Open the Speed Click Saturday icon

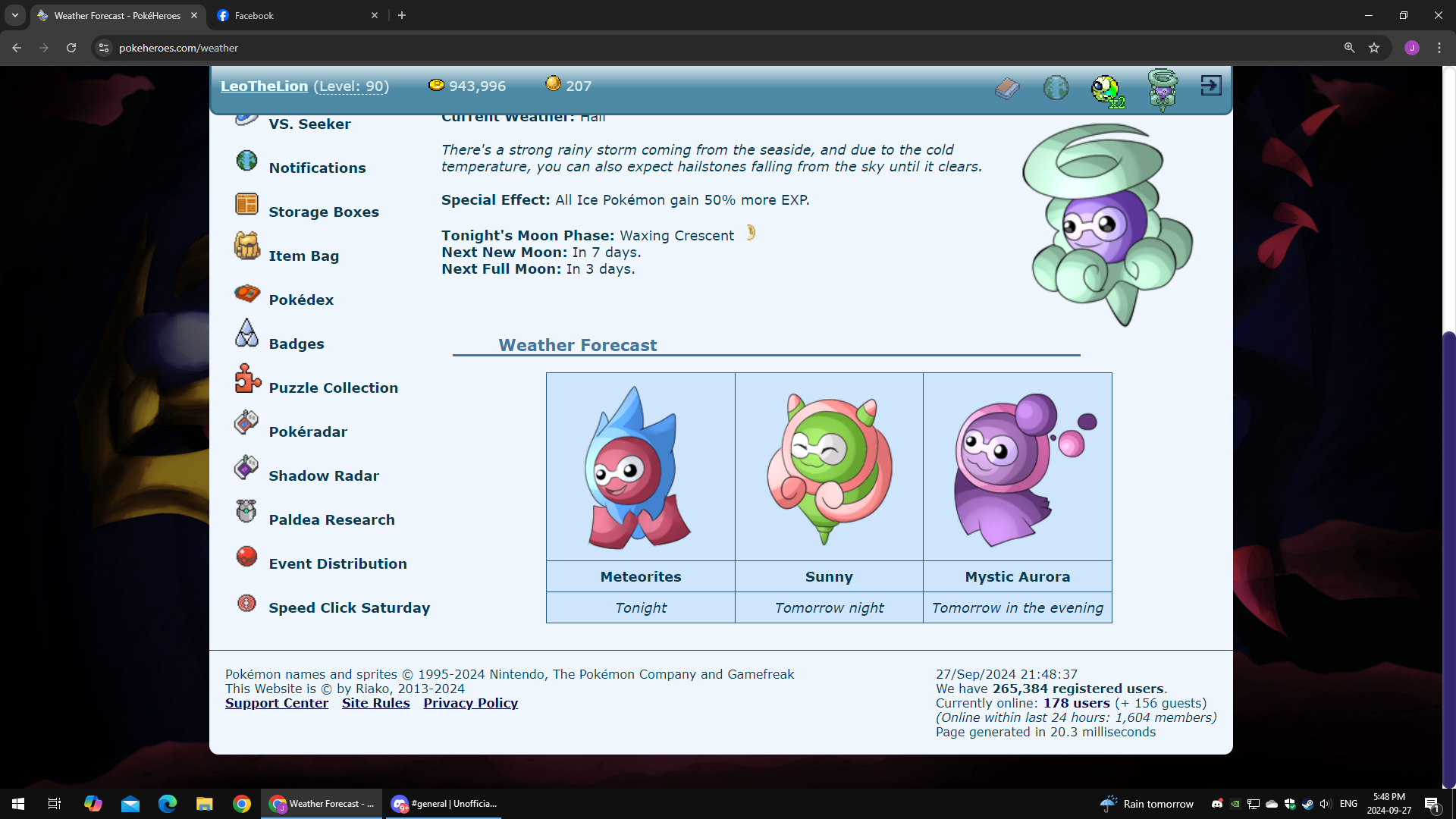(246, 603)
